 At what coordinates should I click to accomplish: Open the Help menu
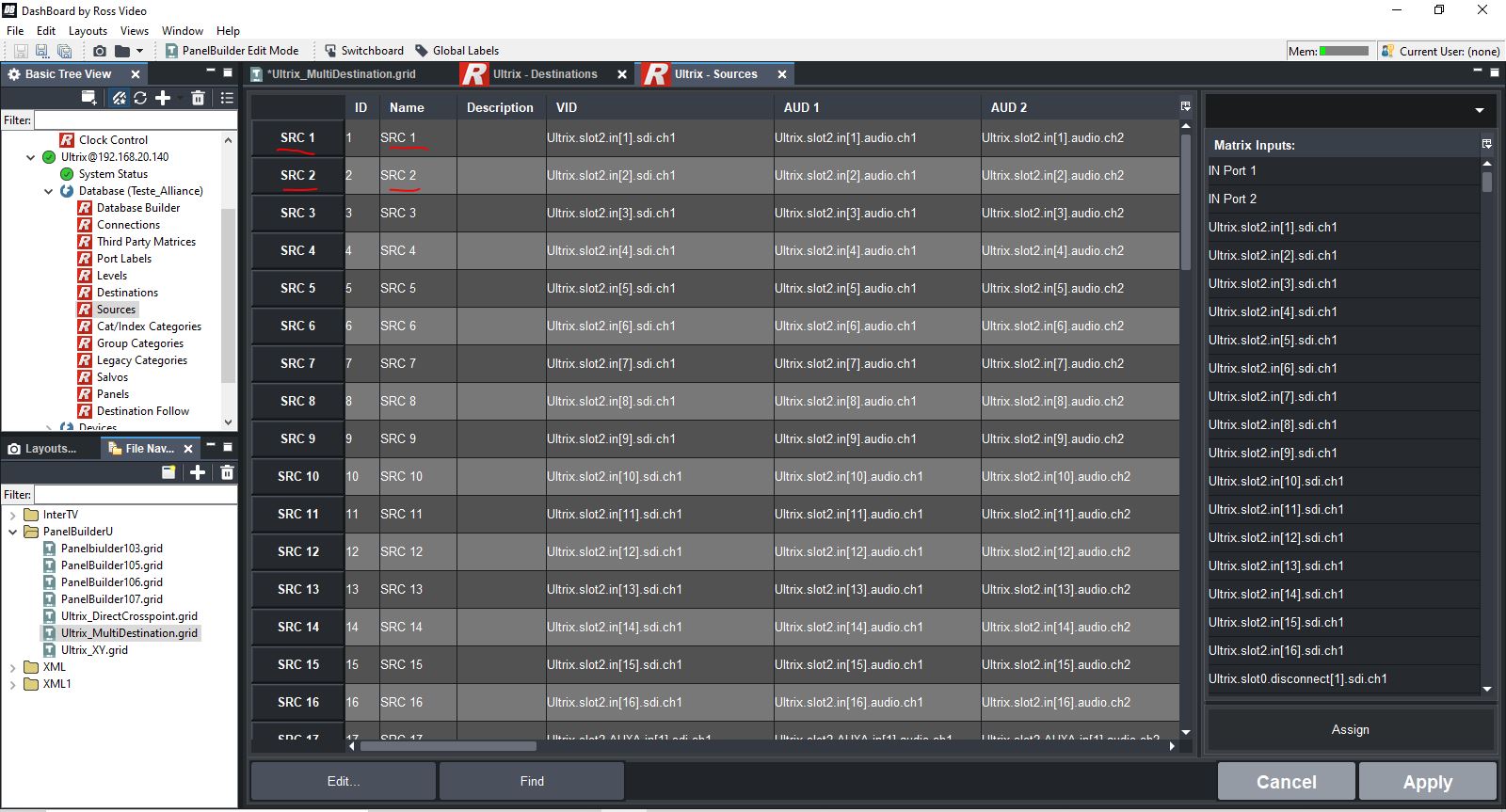228,31
